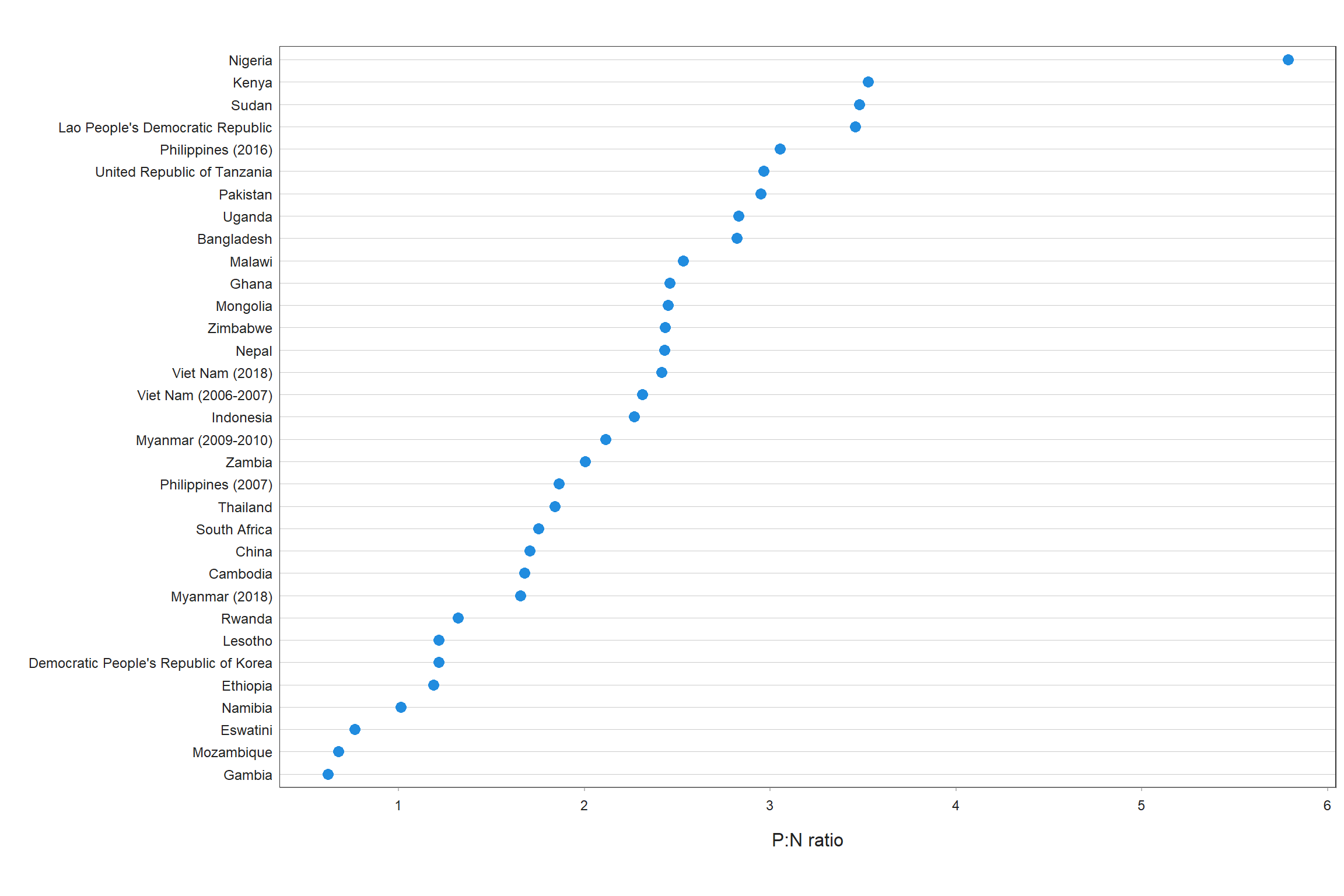Screen dimensions: 1344x896
Task: Click the Nigeria data point
Action: (x=1288, y=60)
